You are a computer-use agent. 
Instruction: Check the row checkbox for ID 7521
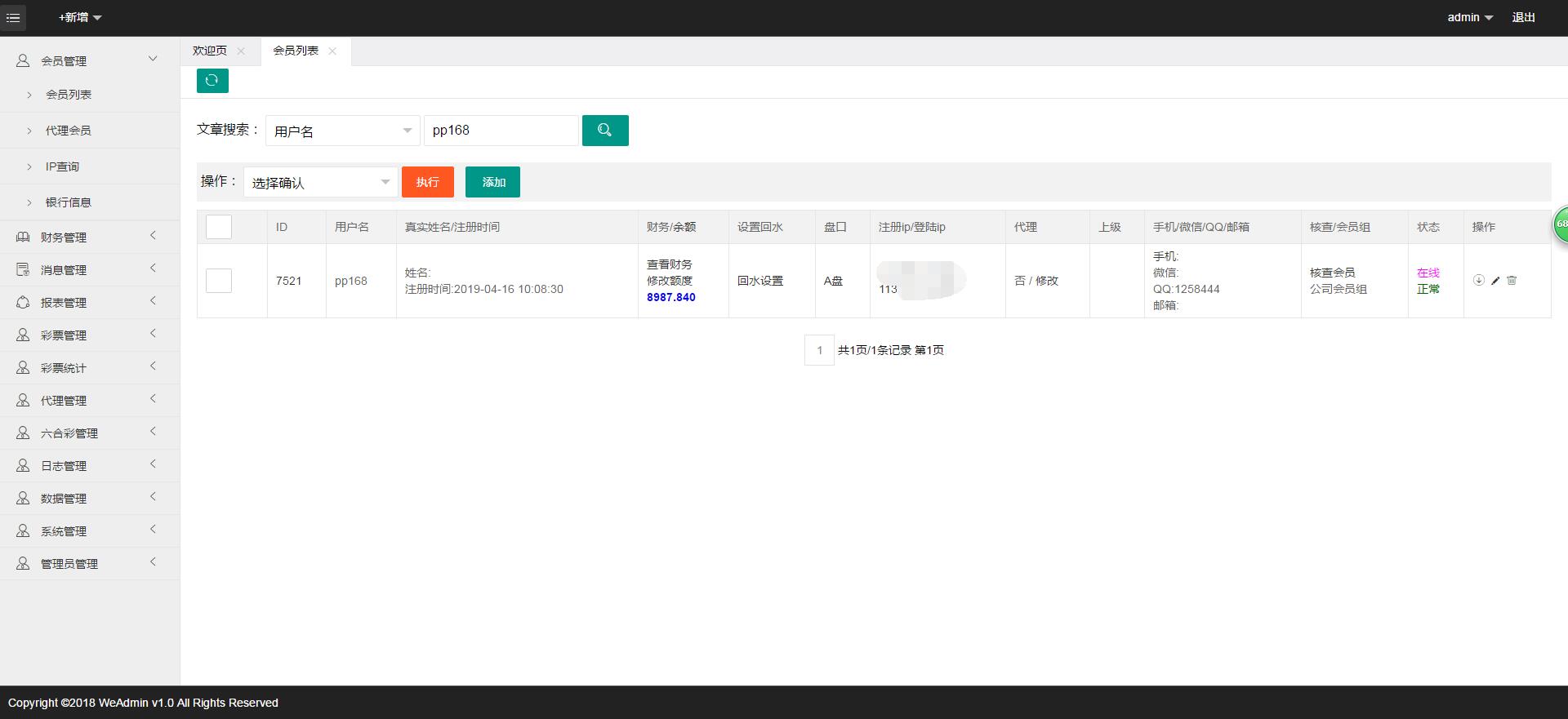(x=219, y=281)
